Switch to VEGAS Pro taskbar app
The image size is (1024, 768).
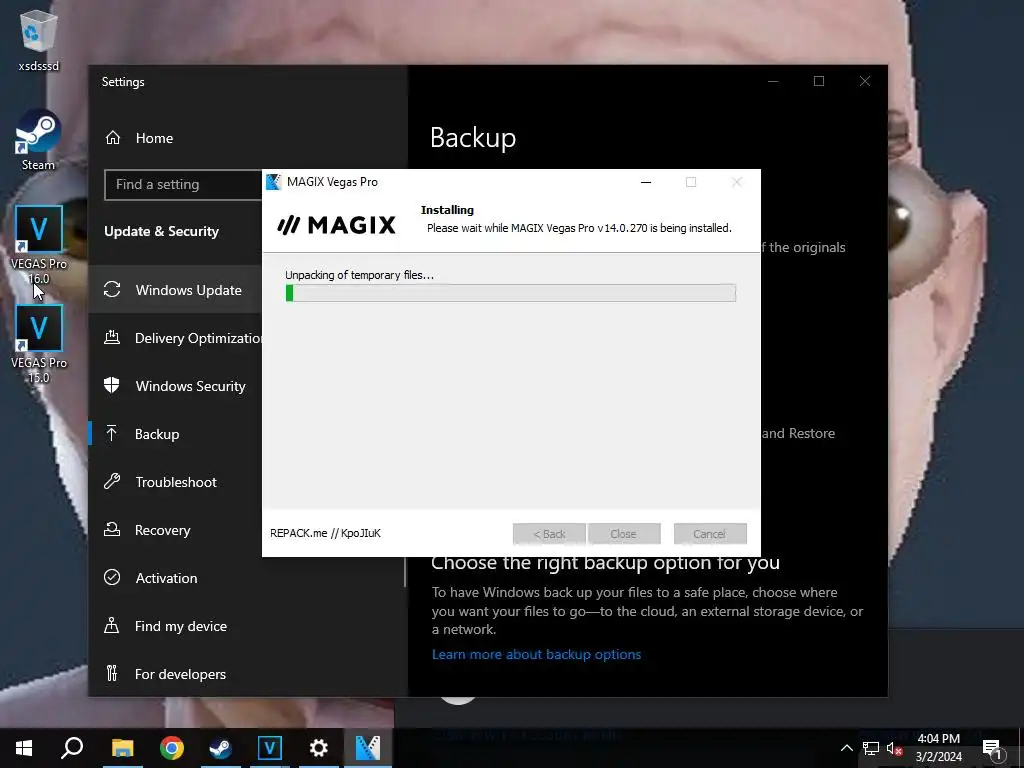tap(270, 748)
